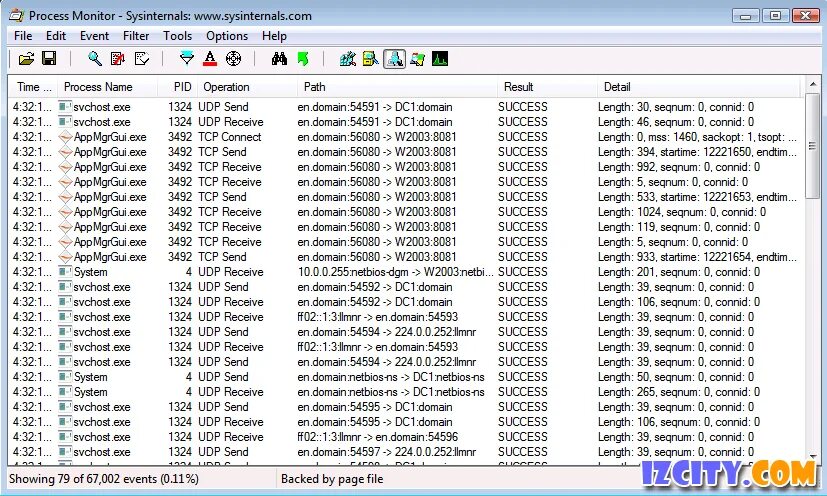Click the Process Monitor title bar icon

pos(16,15)
